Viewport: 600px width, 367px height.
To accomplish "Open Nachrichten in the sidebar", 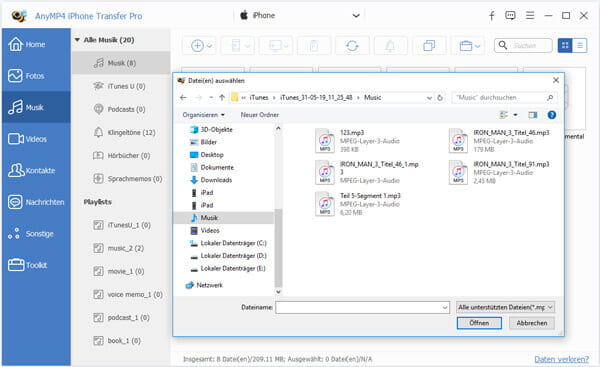I will pos(36,202).
